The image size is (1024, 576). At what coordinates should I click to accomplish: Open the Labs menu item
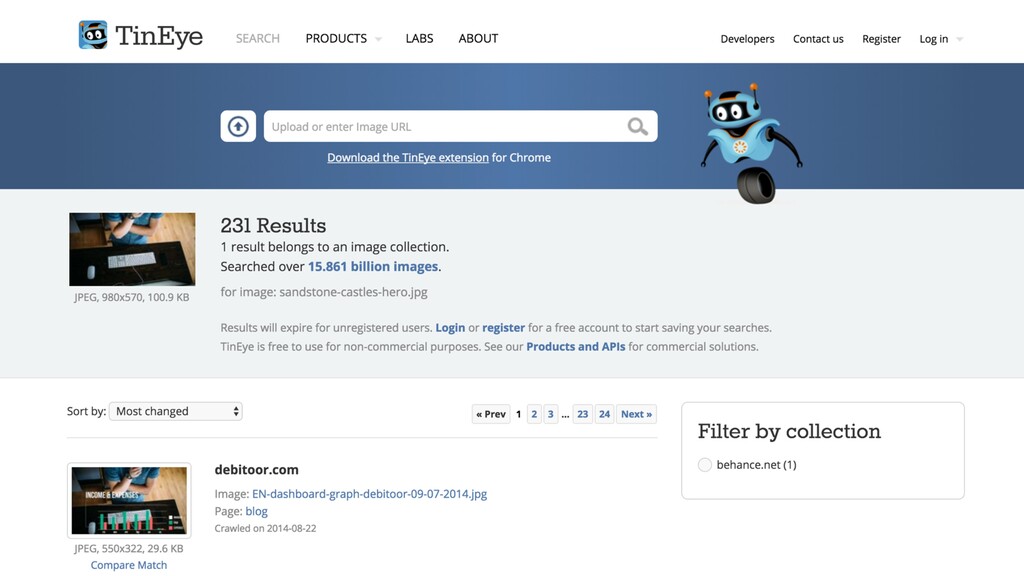pyautogui.click(x=419, y=39)
